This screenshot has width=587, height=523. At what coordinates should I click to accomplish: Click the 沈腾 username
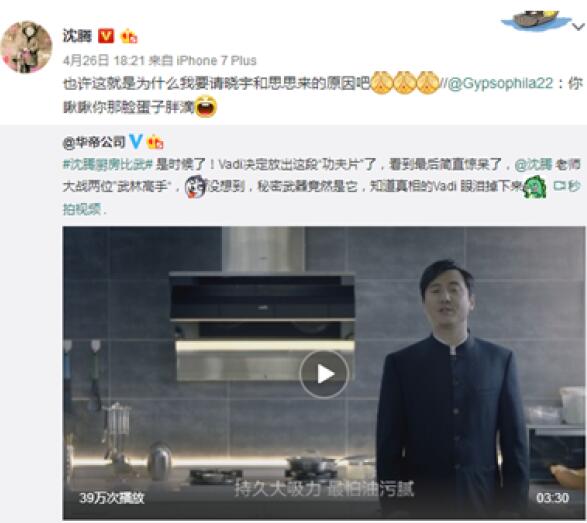[x=77, y=36]
